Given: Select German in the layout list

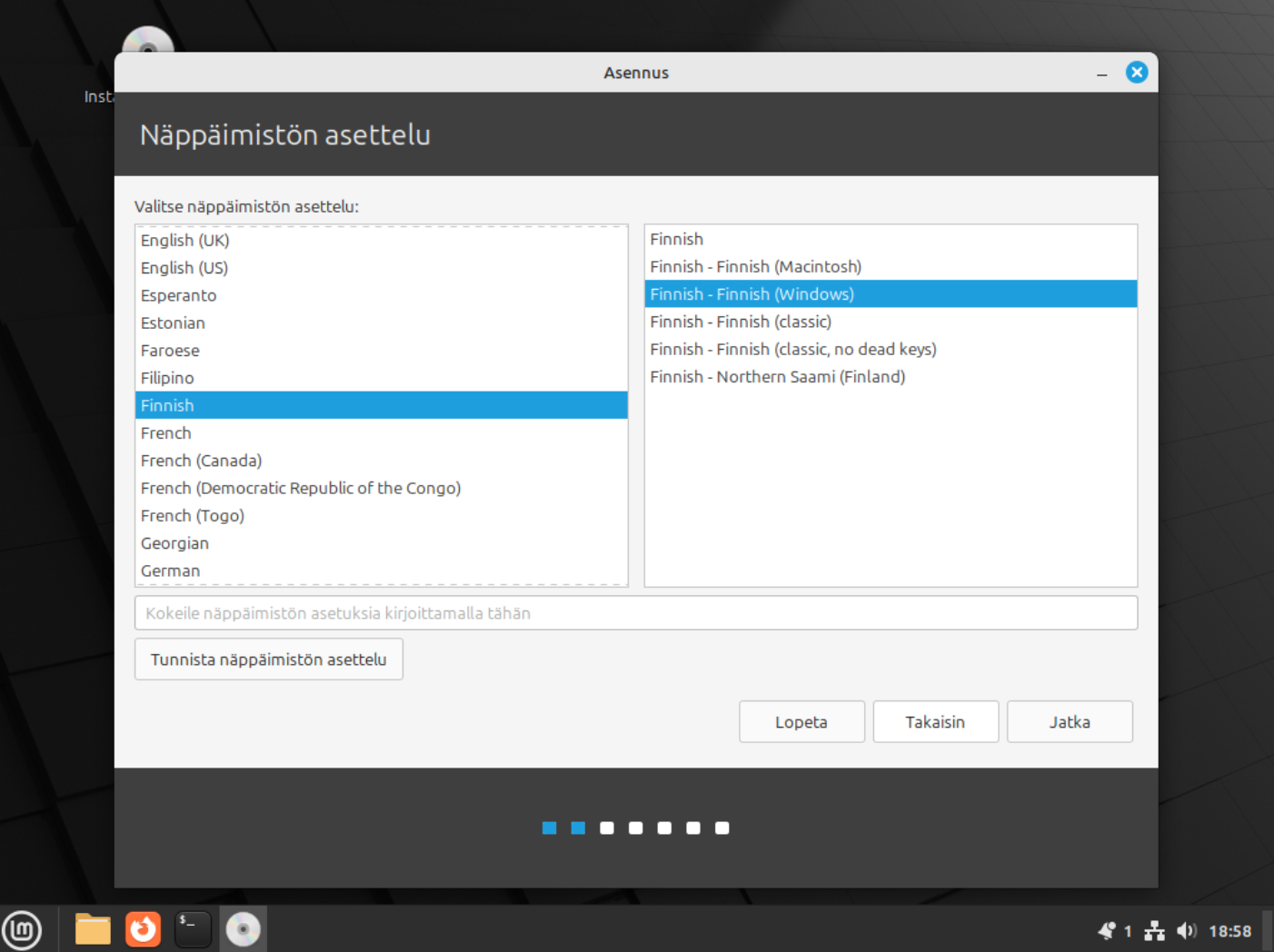Looking at the screenshot, I should tap(382, 570).
